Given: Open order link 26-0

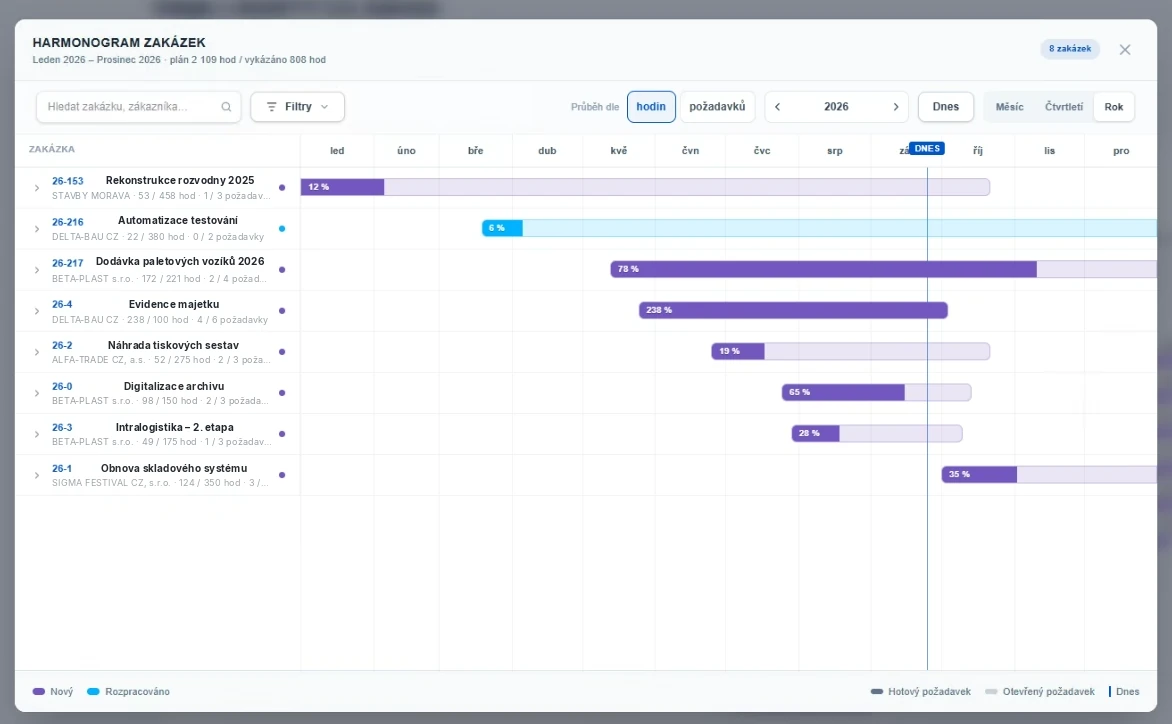Looking at the screenshot, I should (62, 386).
